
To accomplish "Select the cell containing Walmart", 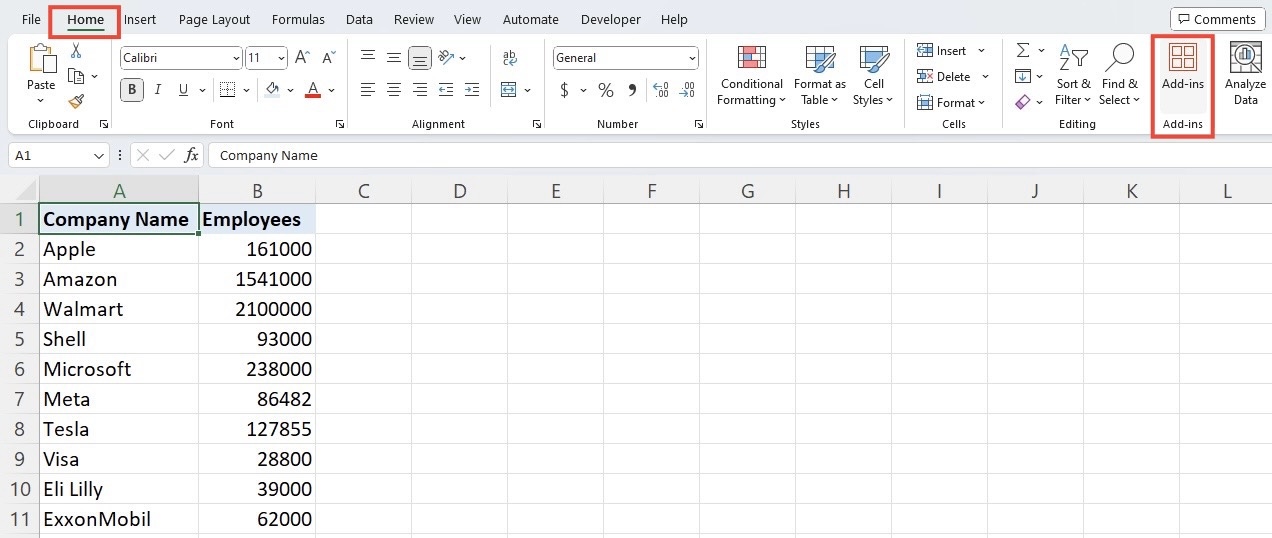I will pyautogui.click(x=119, y=309).
